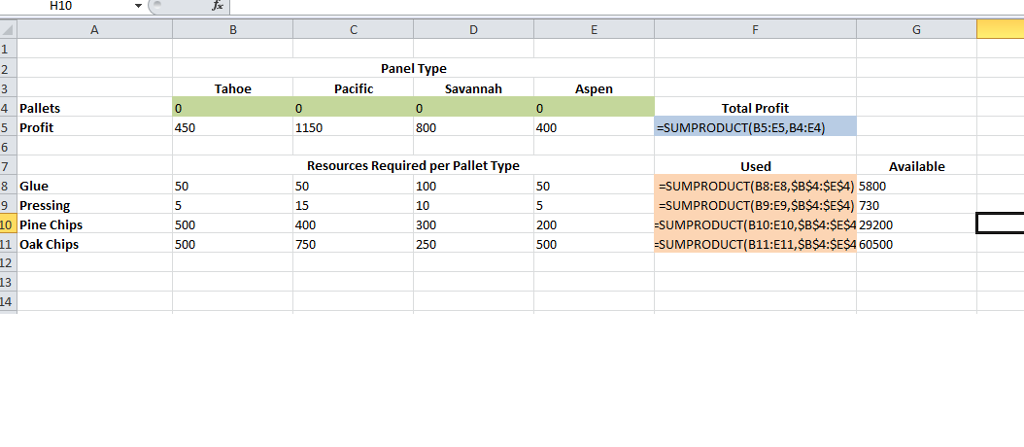
Task: Select the Aspen profit value 400
Action: (594, 127)
